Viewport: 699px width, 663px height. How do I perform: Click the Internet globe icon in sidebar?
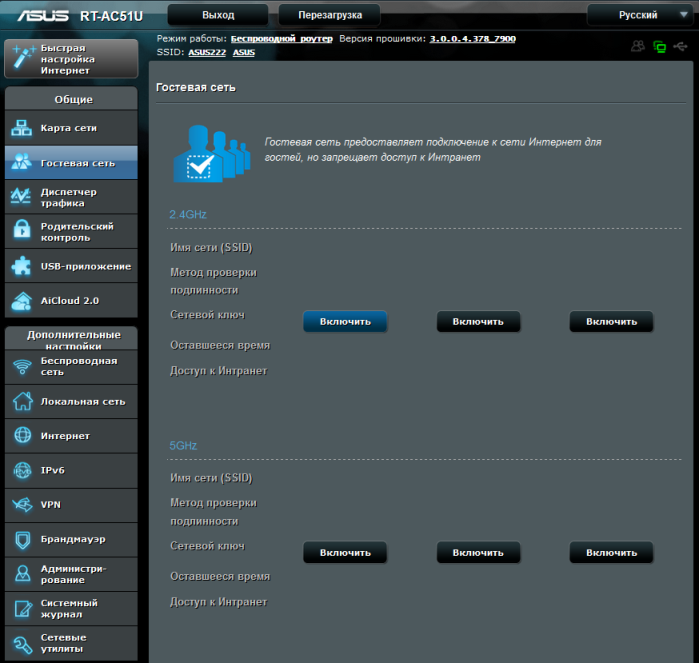pos(22,435)
